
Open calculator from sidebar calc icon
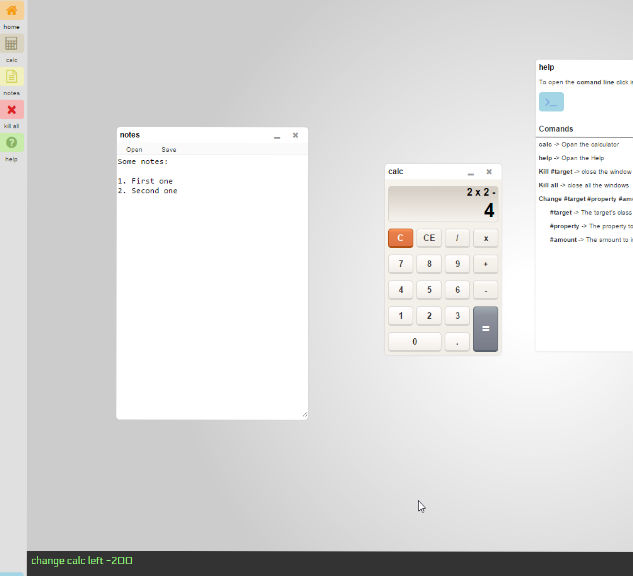(x=12, y=44)
